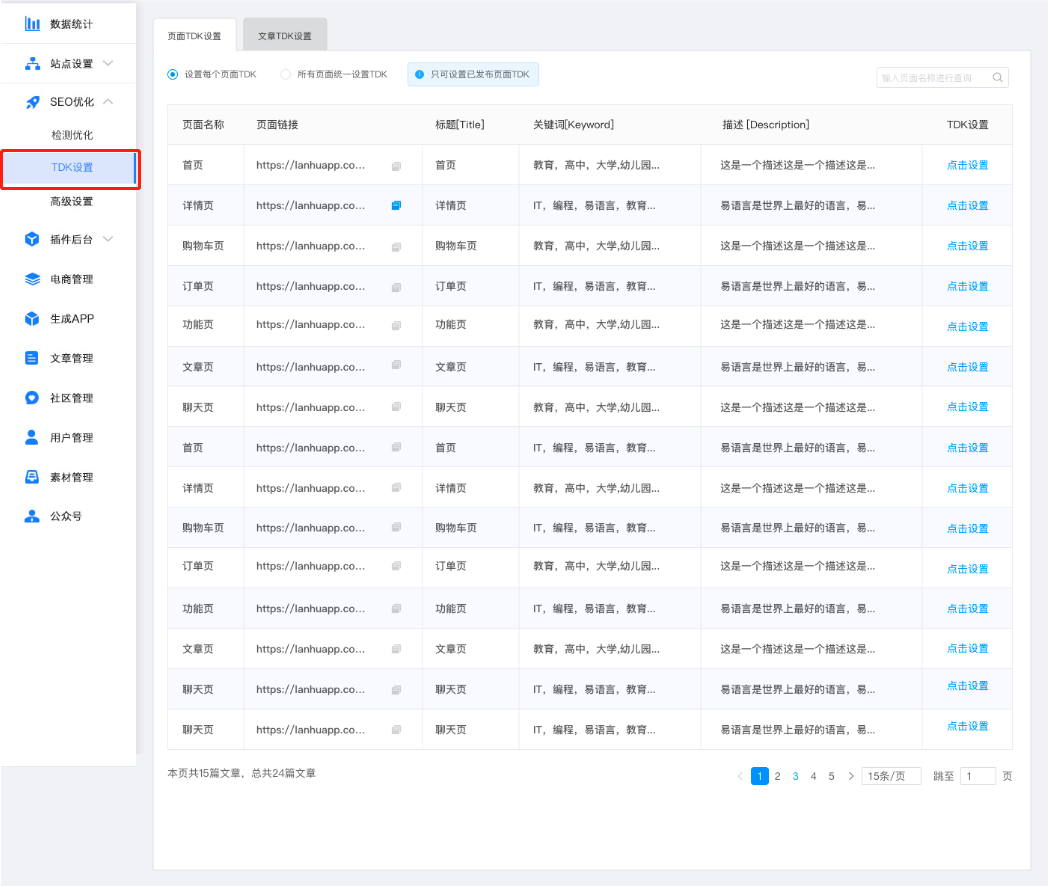Click the 文章管理 document icon

(x=32, y=358)
